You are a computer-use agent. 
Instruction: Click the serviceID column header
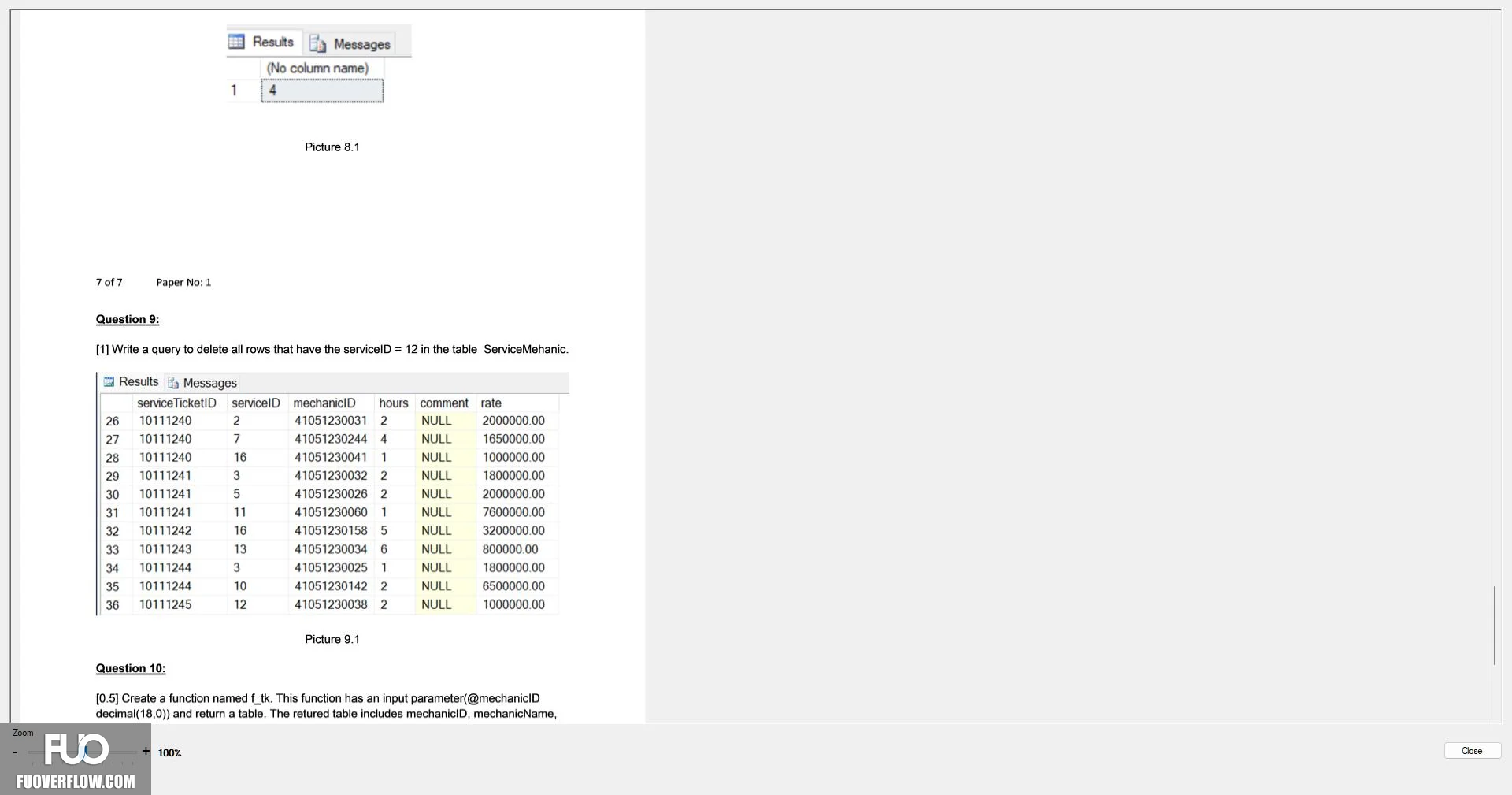click(256, 403)
